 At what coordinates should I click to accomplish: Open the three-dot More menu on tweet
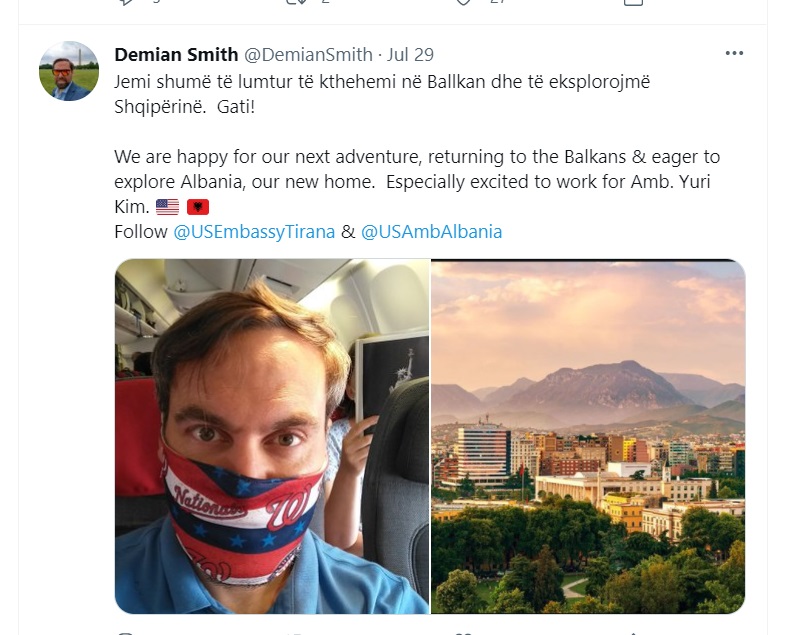pos(734,53)
